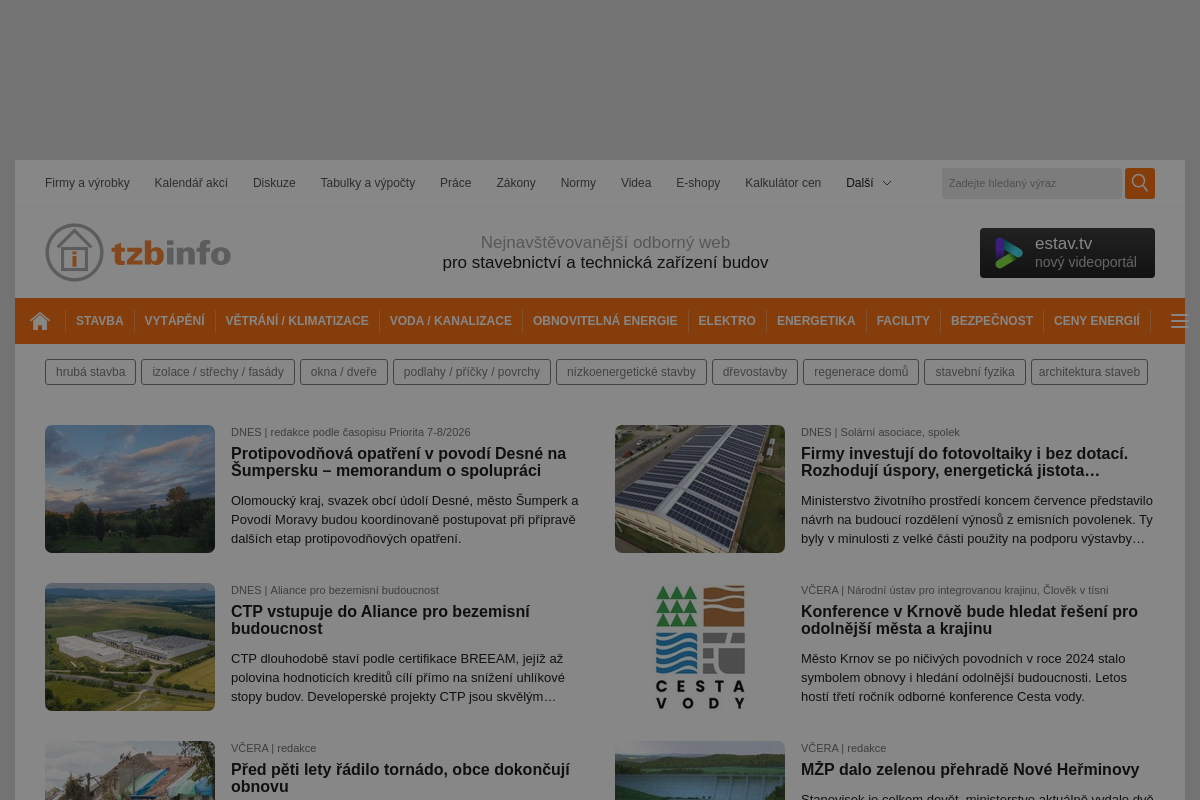
Task: Select STAVBA menu item
Action: point(100,321)
